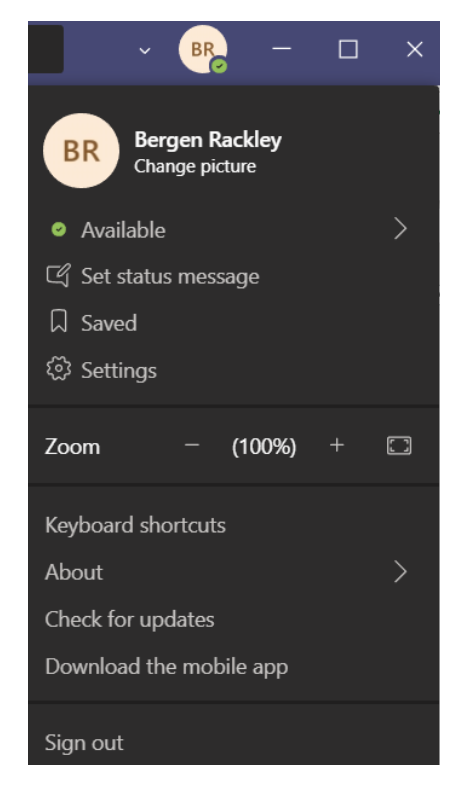The image size is (472, 796).
Task: Open Keyboard shortcuts
Action: [x=136, y=525]
